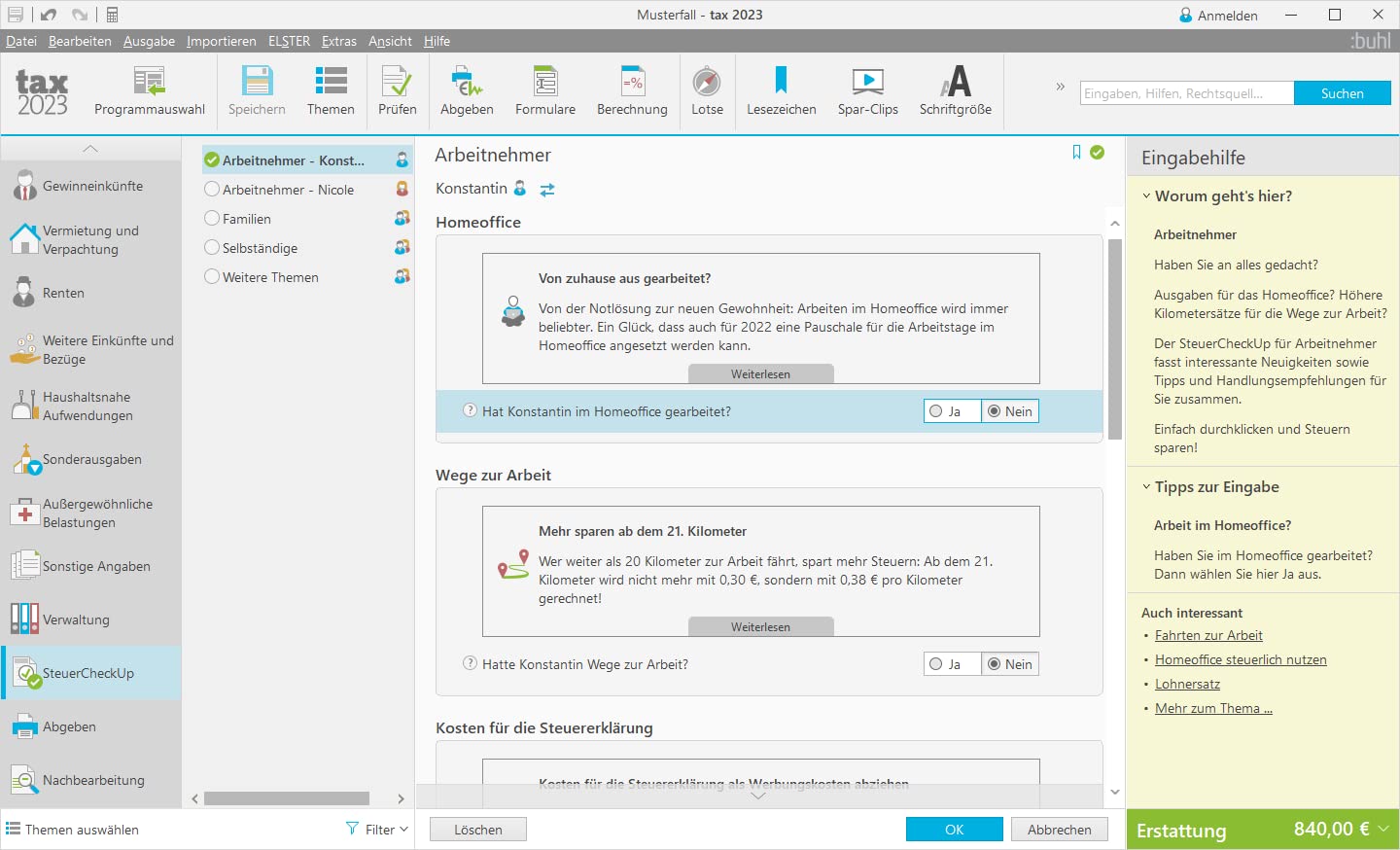Image resolution: width=1400 pixels, height=850 pixels.
Task: Show more toolbar items via » chevron
Action: tap(1061, 87)
